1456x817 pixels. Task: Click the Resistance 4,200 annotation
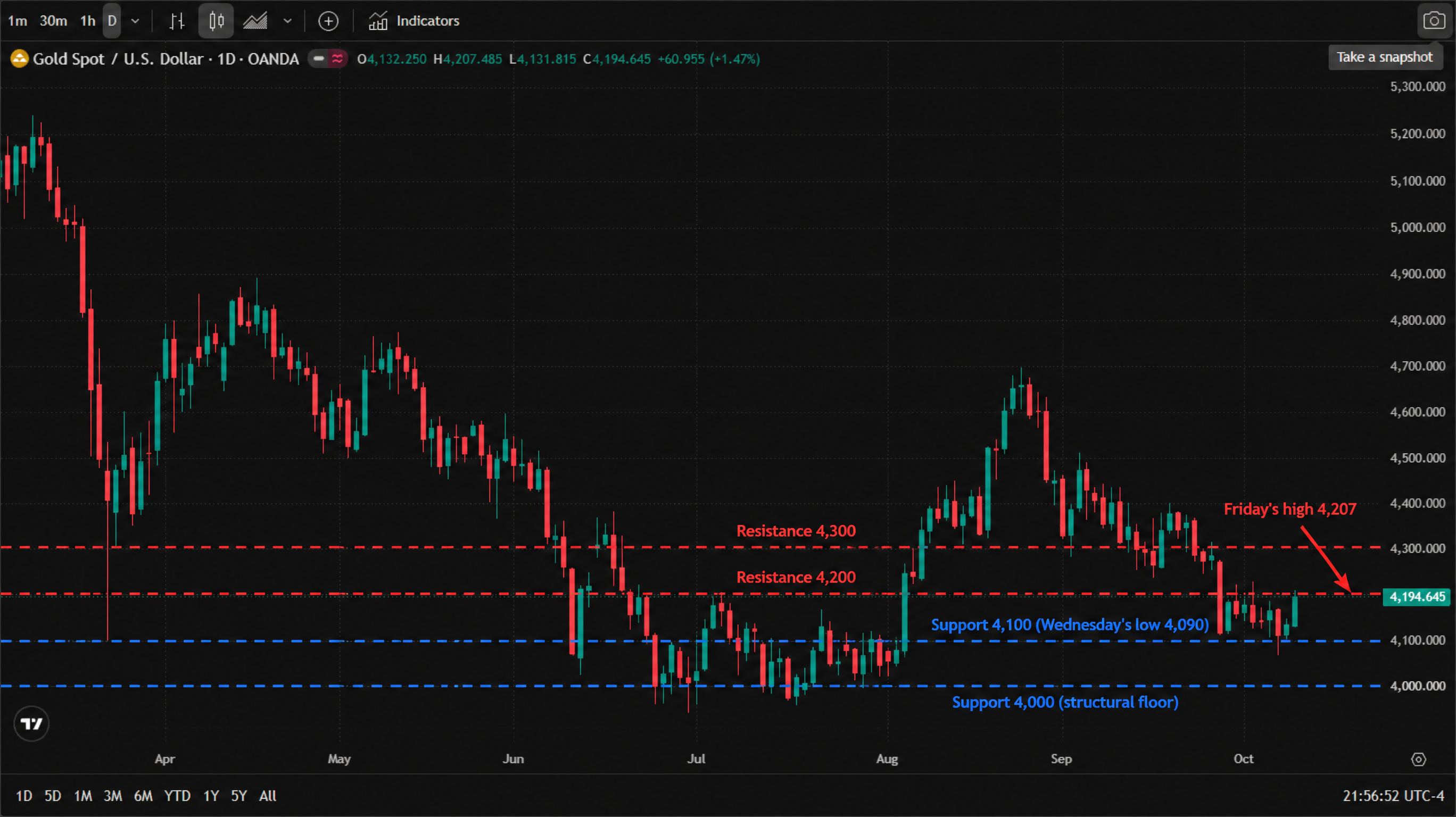coord(796,578)
